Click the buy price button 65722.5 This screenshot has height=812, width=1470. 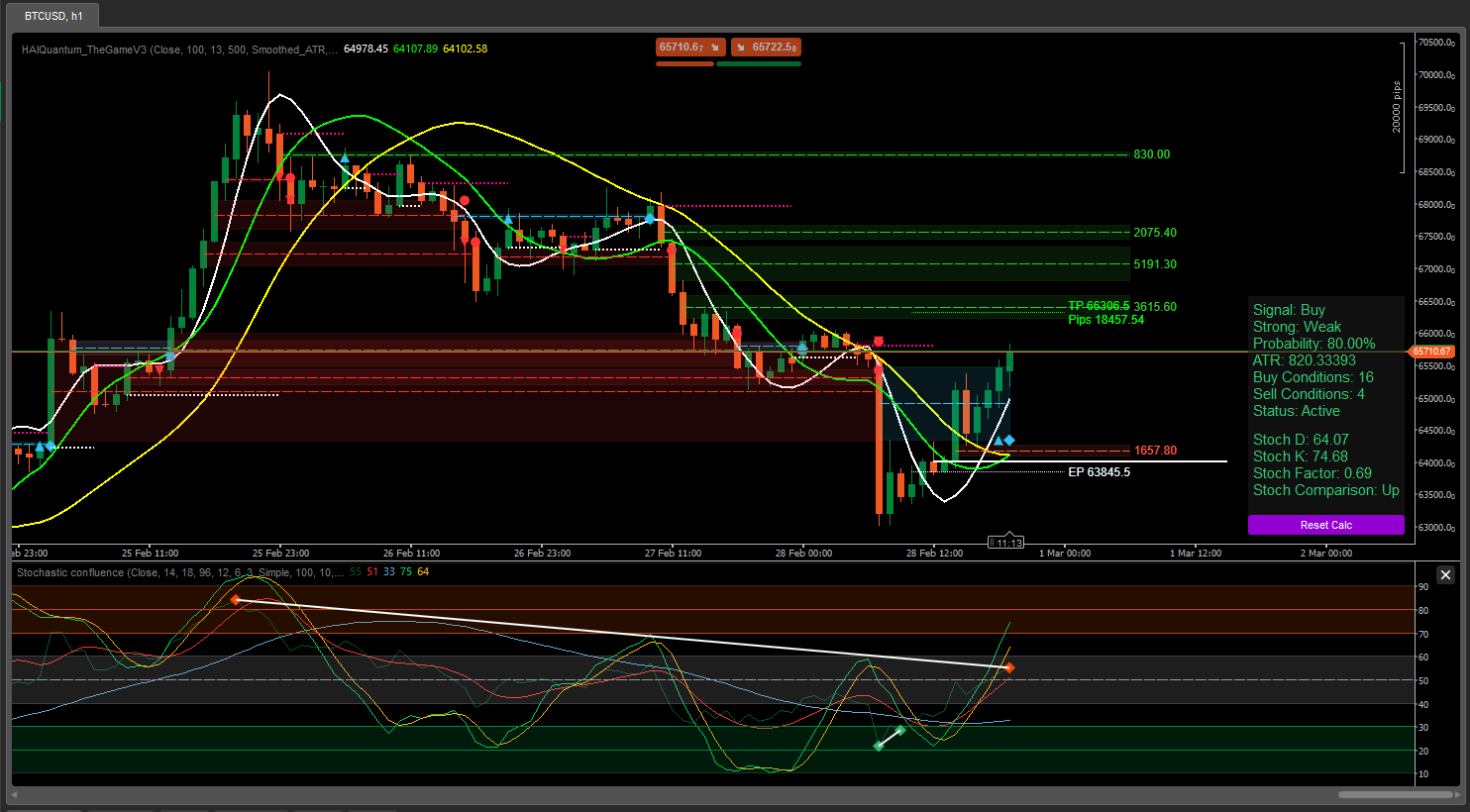(x=766, y=48)
